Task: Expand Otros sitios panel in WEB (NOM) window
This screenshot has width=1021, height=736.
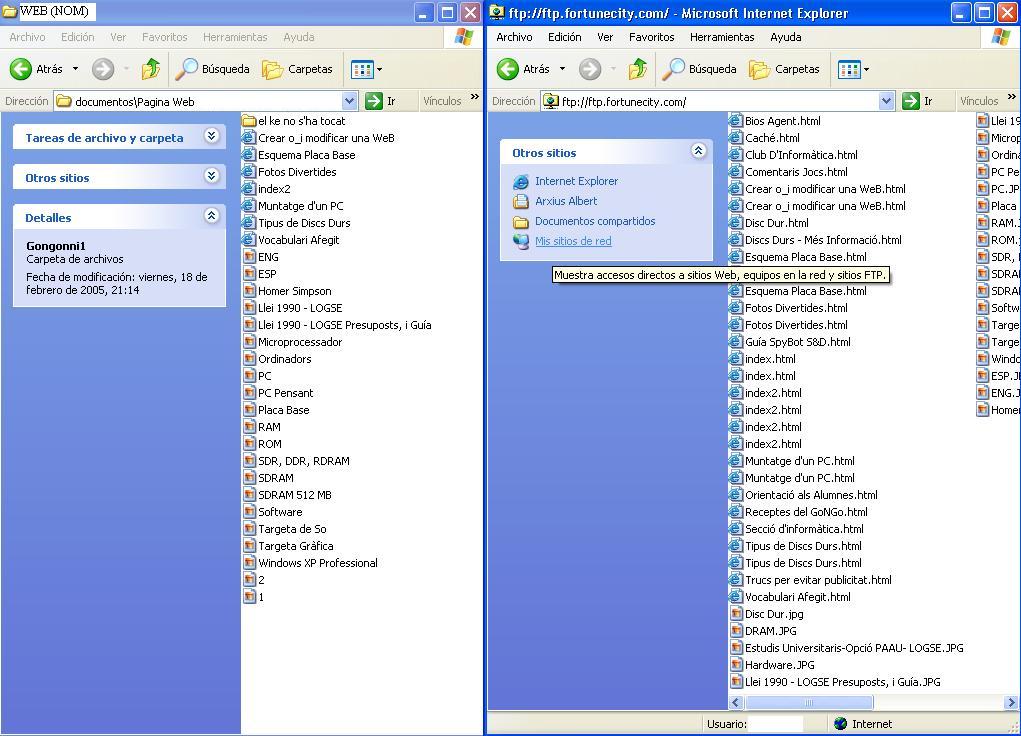Action: click(211, 175)
